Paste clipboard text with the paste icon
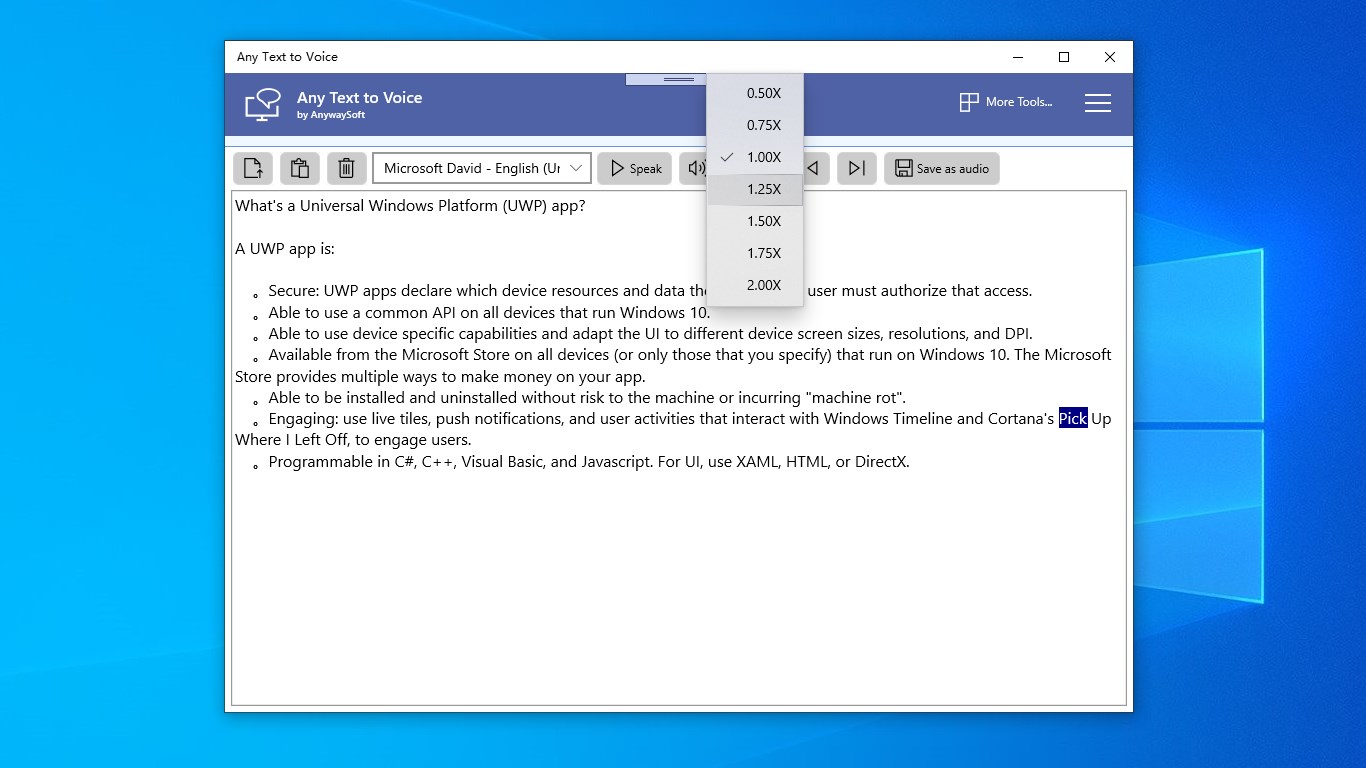Image resolution: width=1366 pixels, height=768 pixels. tap(299, 168)
